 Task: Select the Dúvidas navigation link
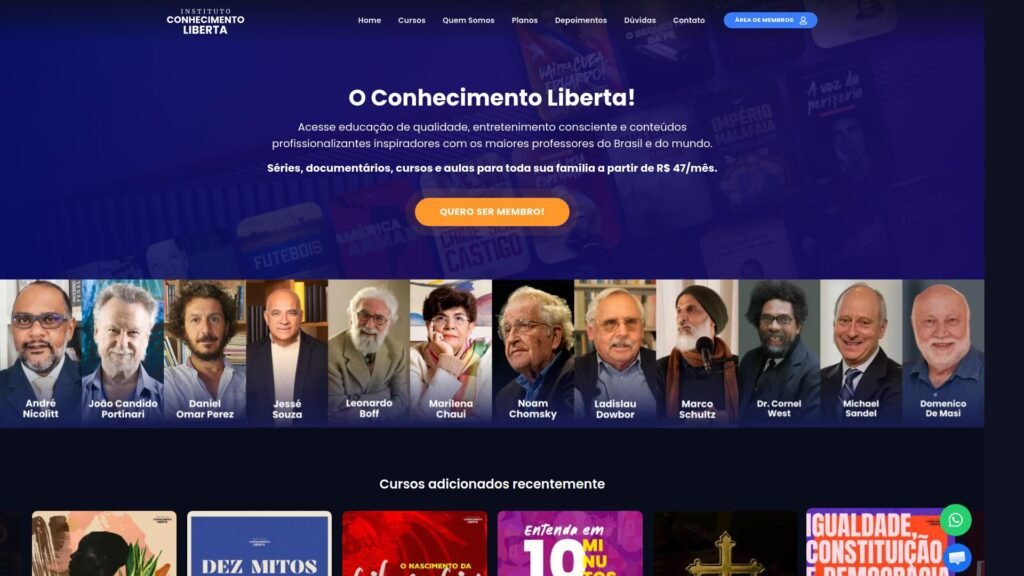tap(639, 20)
